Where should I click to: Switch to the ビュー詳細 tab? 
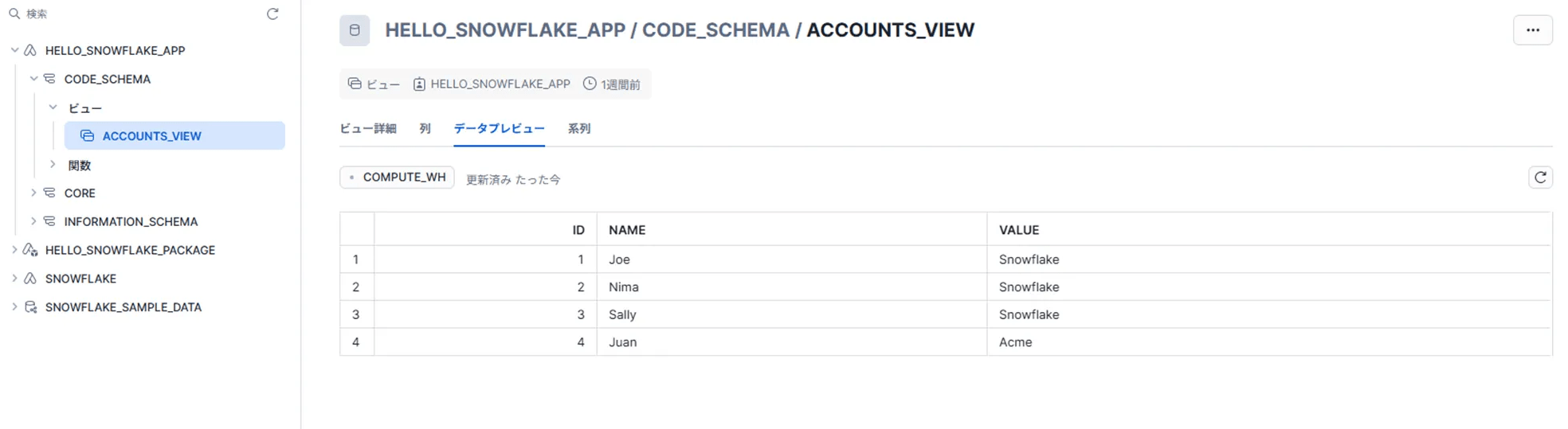[x=367, y=129]
